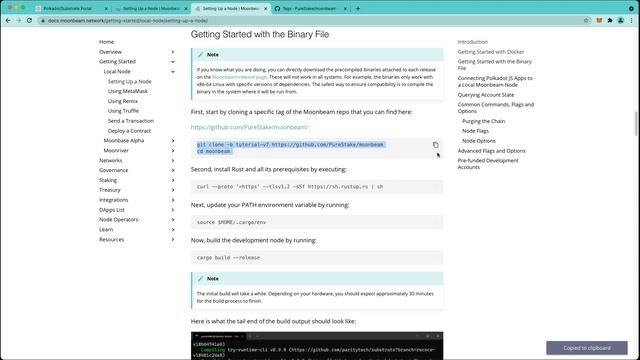
Task: Open Send a Transaction page
Action: [x=131, y=121]
